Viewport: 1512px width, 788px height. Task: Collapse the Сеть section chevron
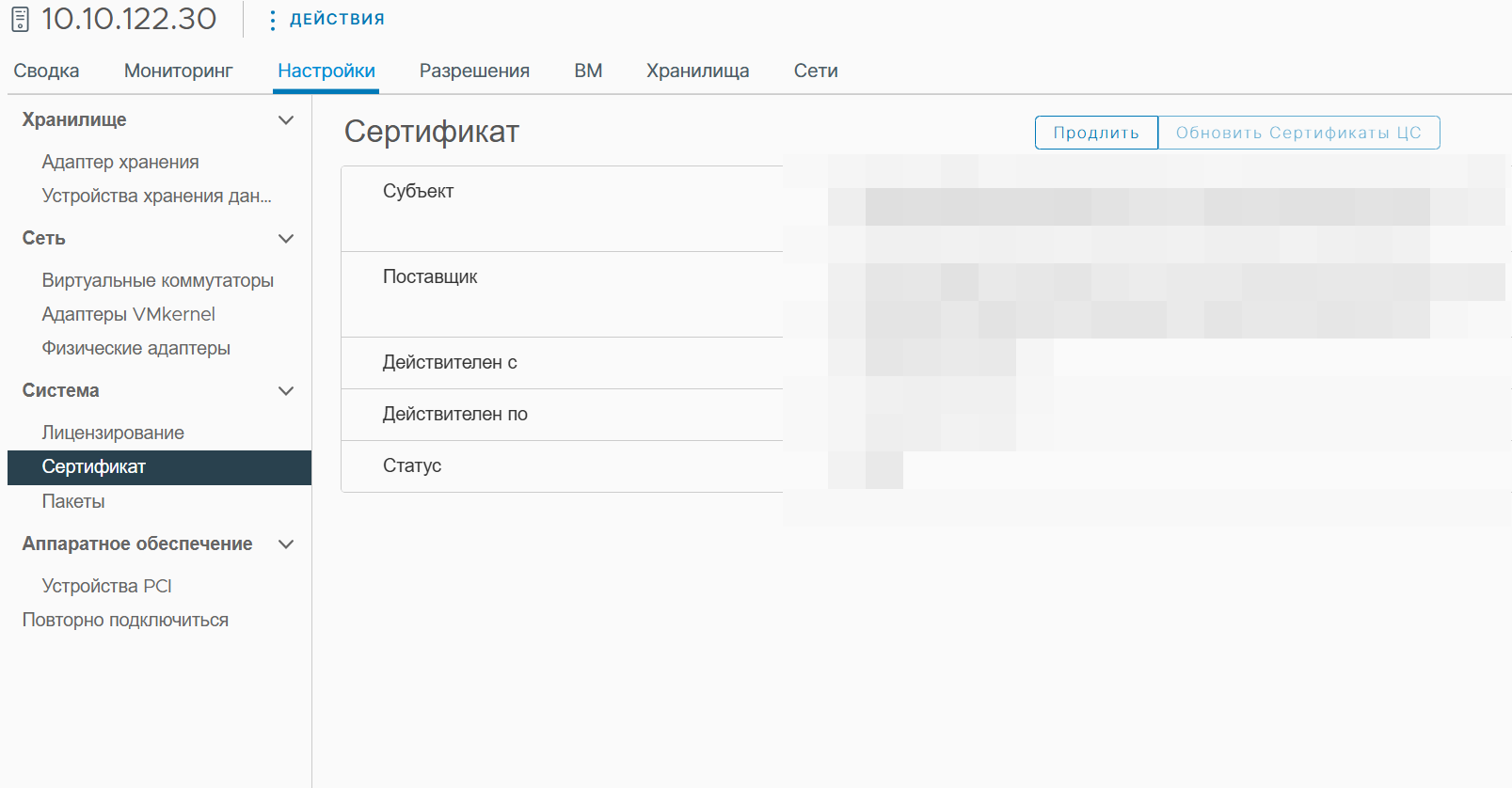(286, 239)
